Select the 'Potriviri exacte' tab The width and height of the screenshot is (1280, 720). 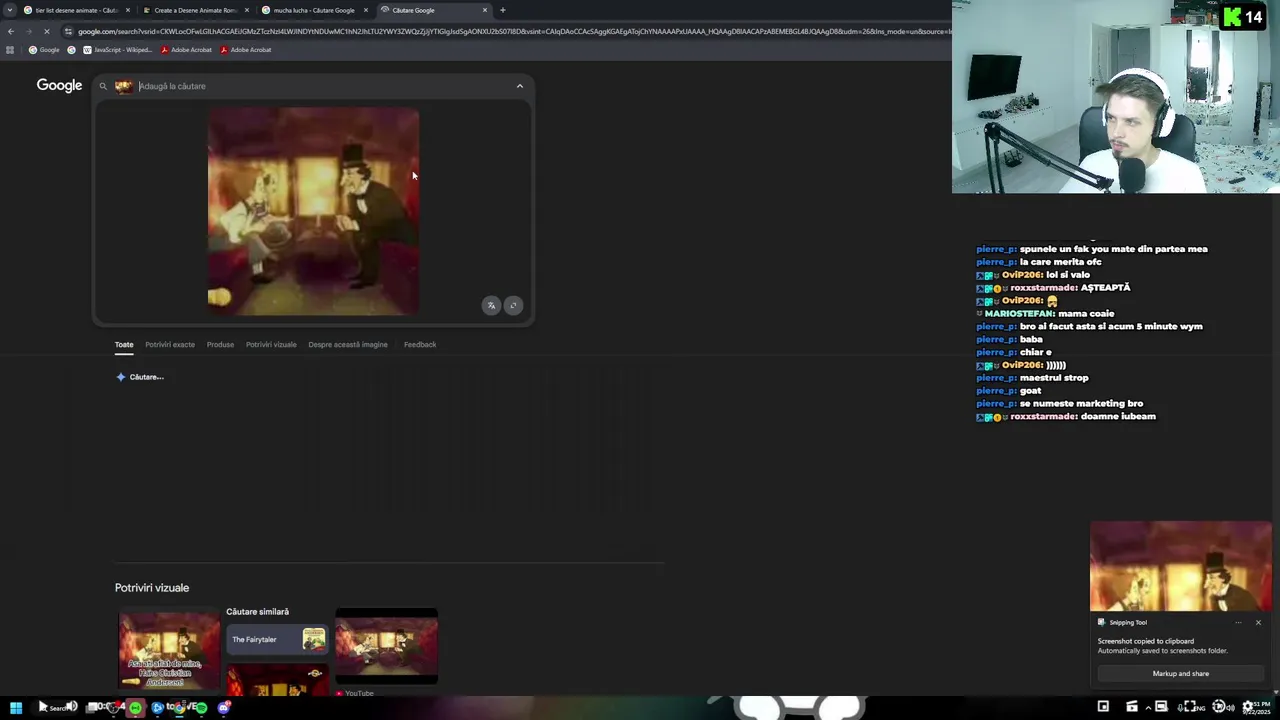[170, 344]
